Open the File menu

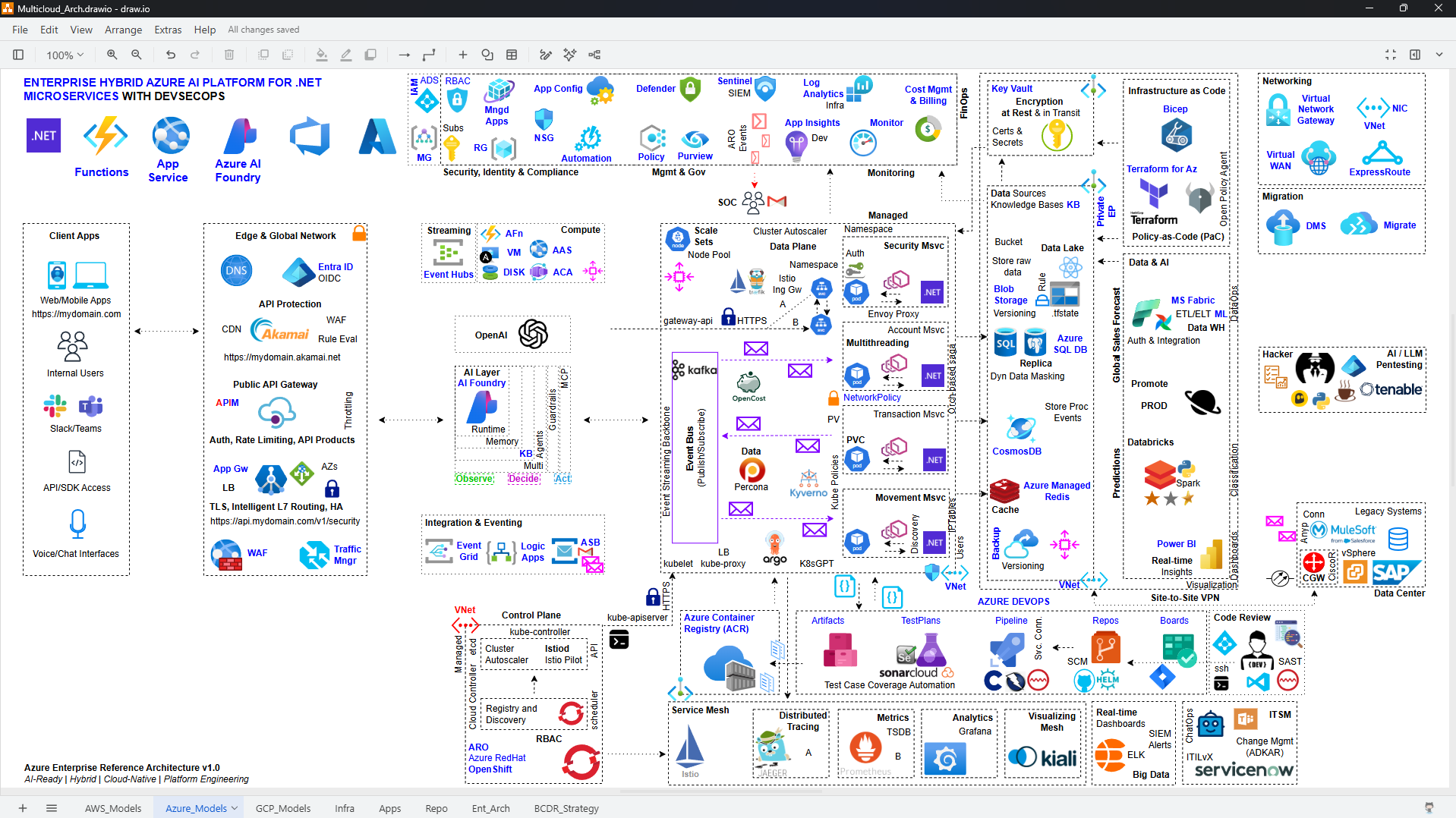point(20,30)
